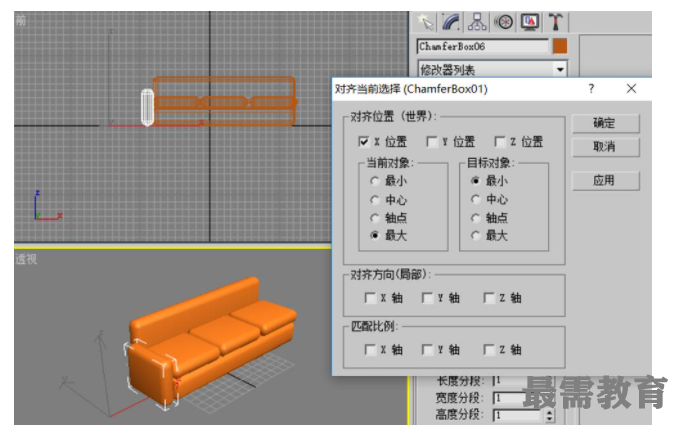Enable X 轴 in 对齐方向

click(x=370, y=297)
